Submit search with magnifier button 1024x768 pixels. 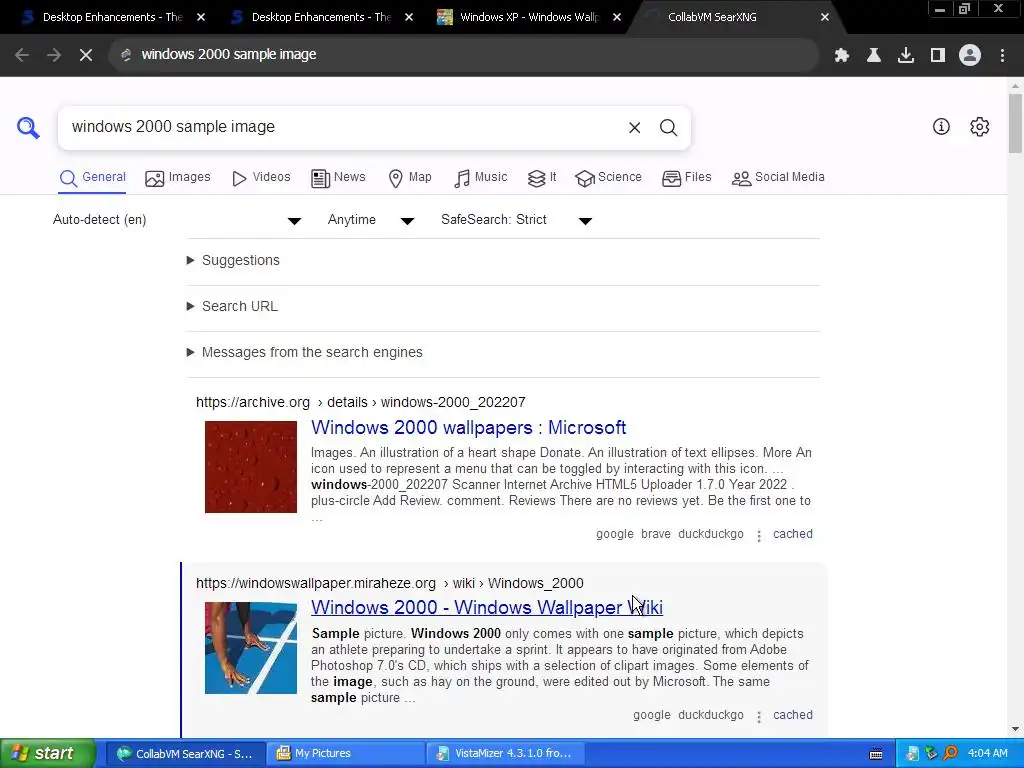click(x=668, y=127)
